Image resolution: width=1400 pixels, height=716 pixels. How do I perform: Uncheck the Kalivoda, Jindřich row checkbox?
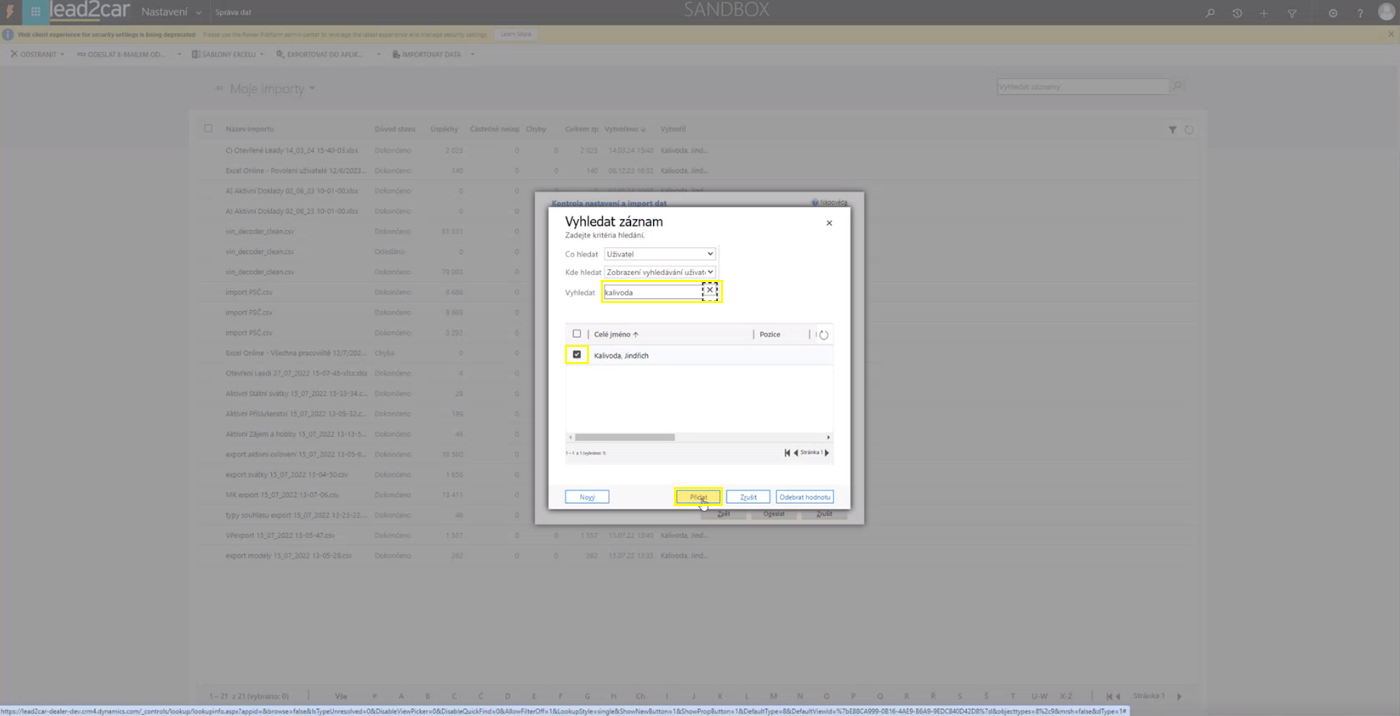point(577,355)
